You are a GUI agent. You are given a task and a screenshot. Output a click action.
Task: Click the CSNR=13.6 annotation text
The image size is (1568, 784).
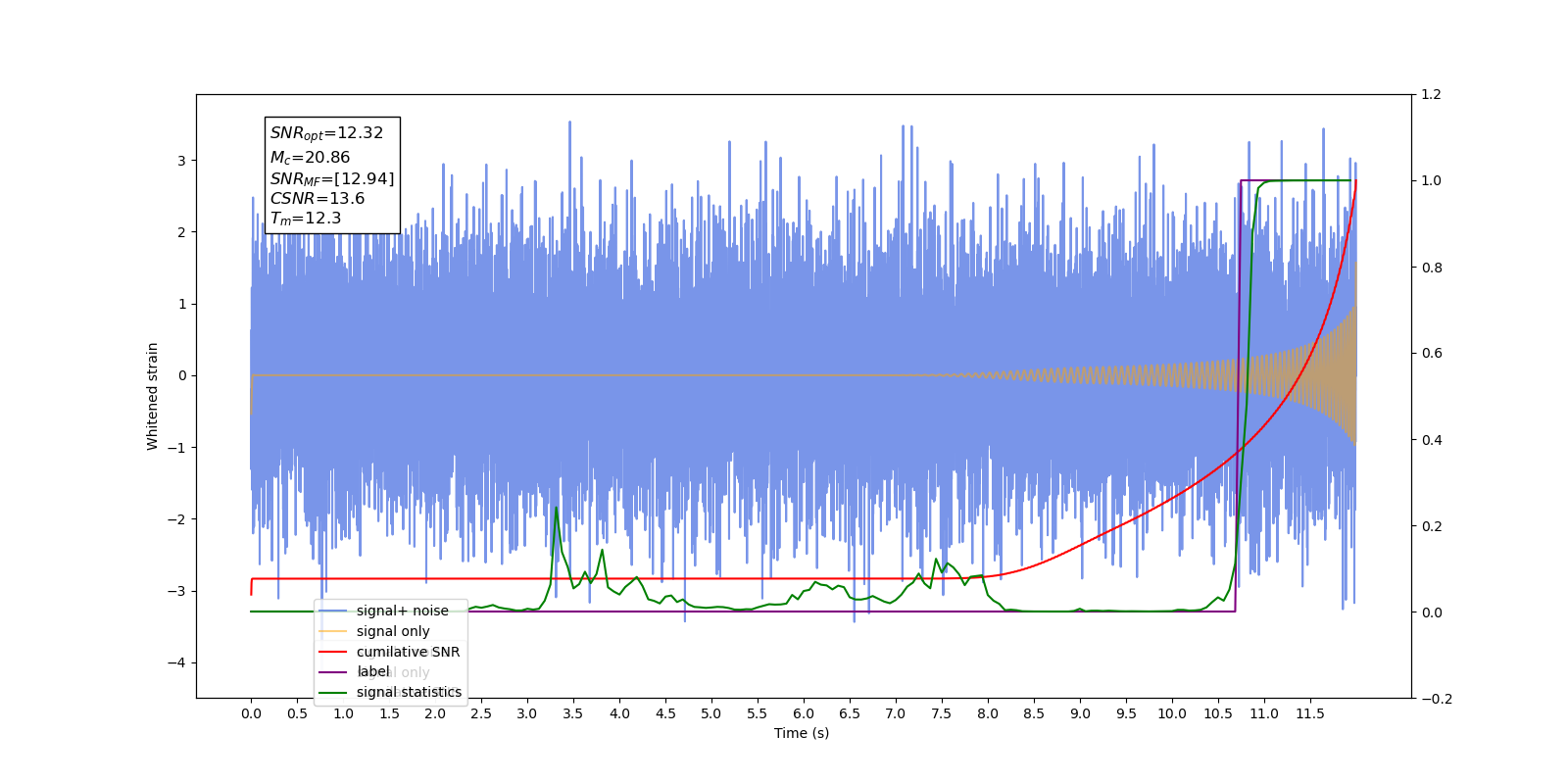point(318,198)
